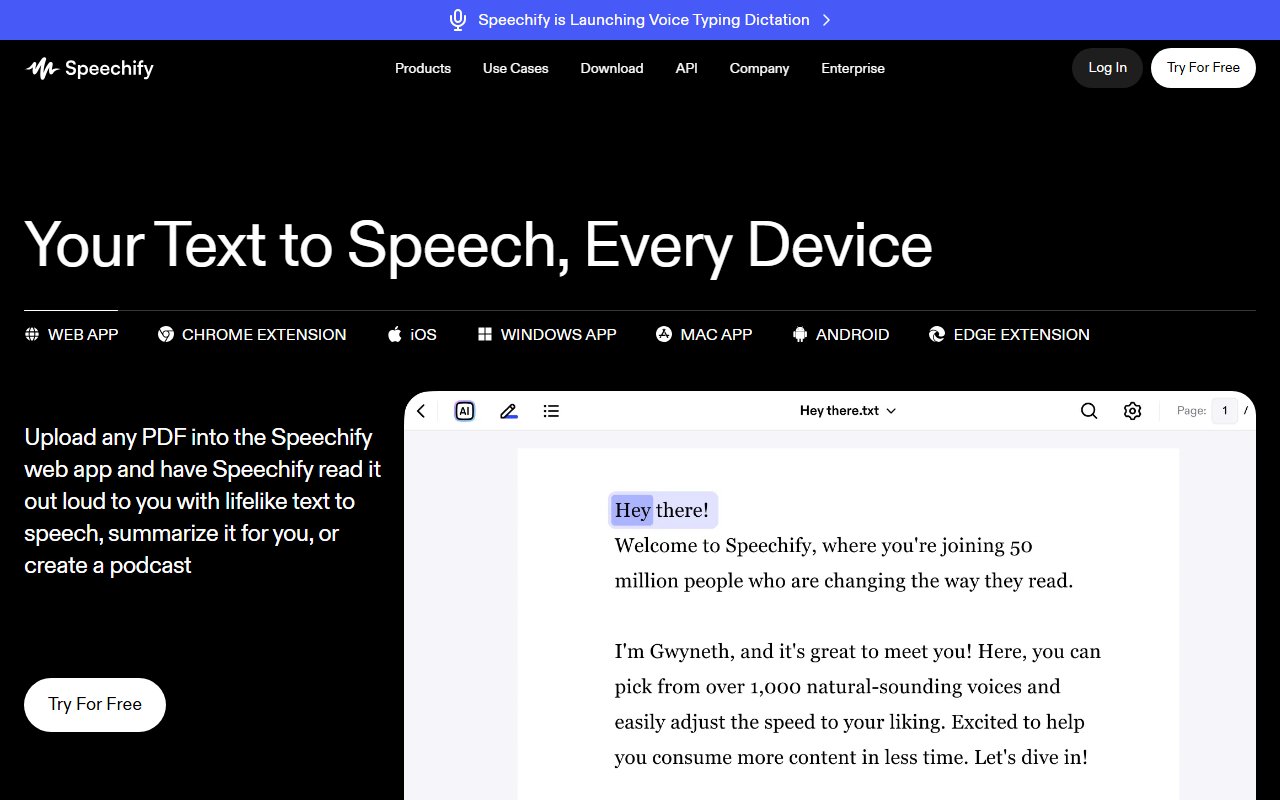
Task: Open the AI assistant icon in the reader
Action: (464, 411)
